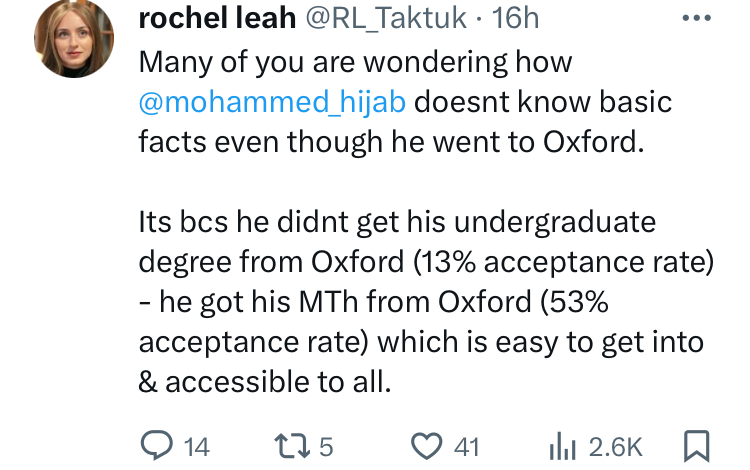Click rochel leah's profile picture
Screen dimensions: 750x470
click(74, 38)
